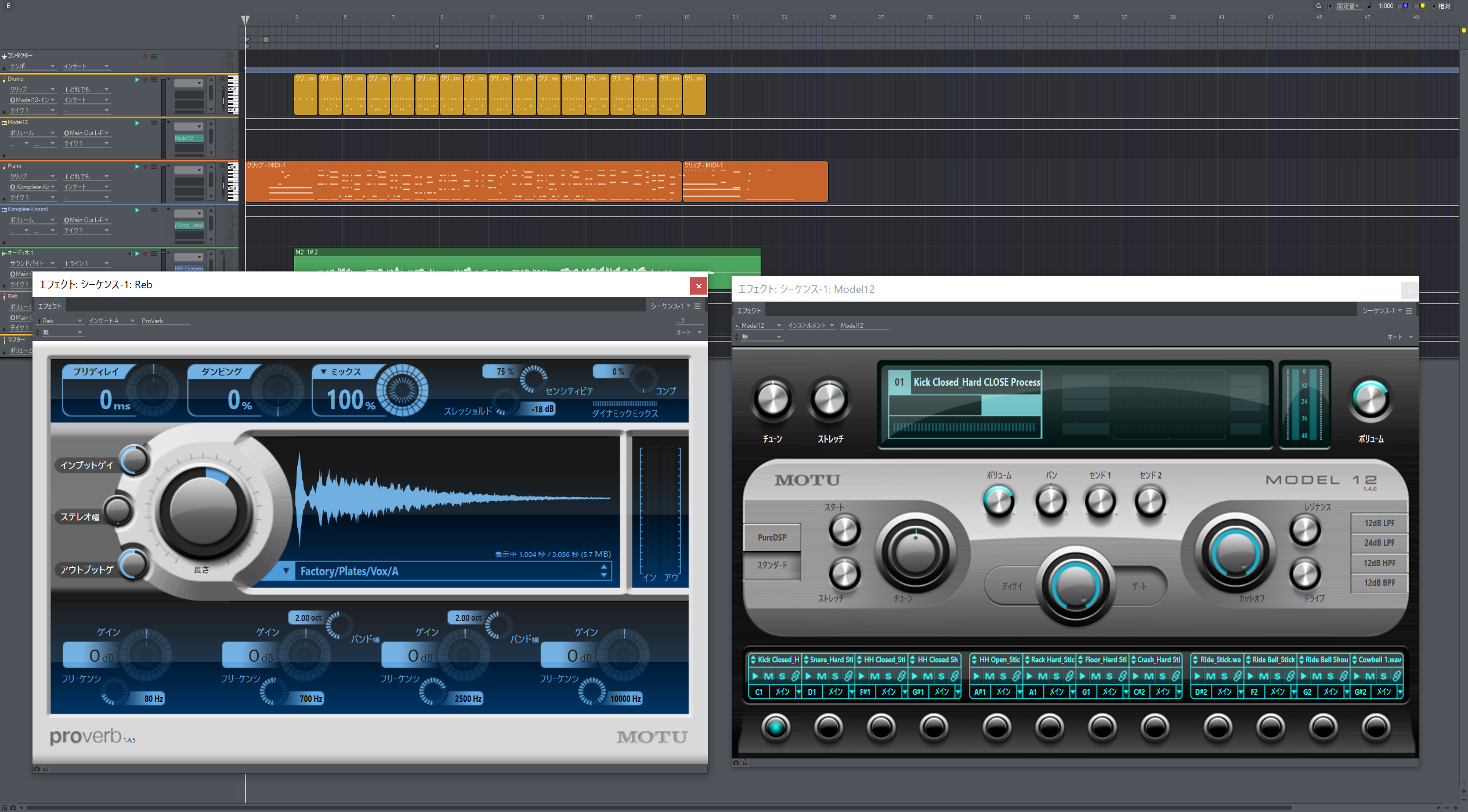Screen dimensions: 1468x812
Task: Select the 12dB HPF filter type
Action: [1379, 563]
